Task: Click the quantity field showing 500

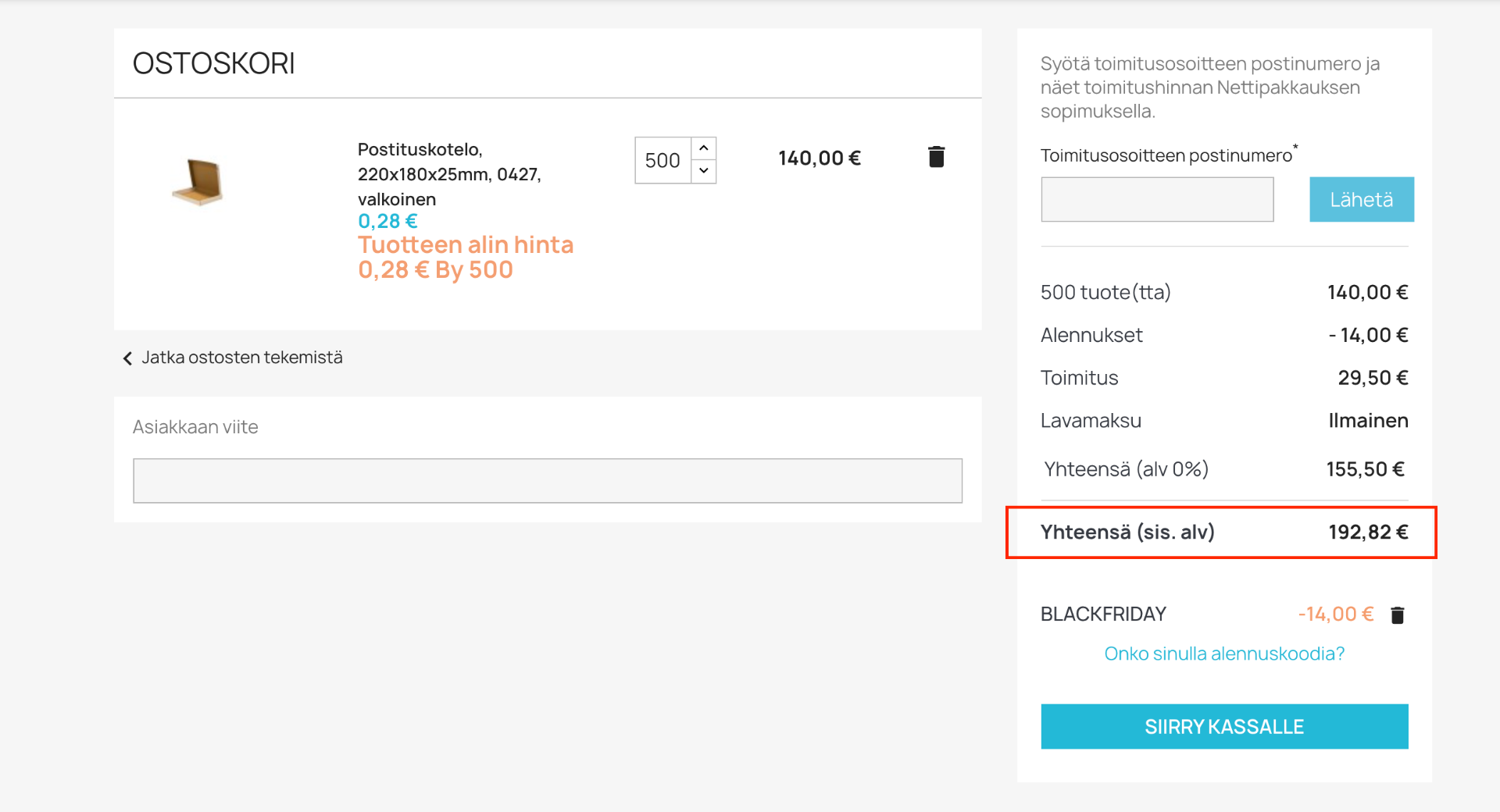Action: coord(663,160)
